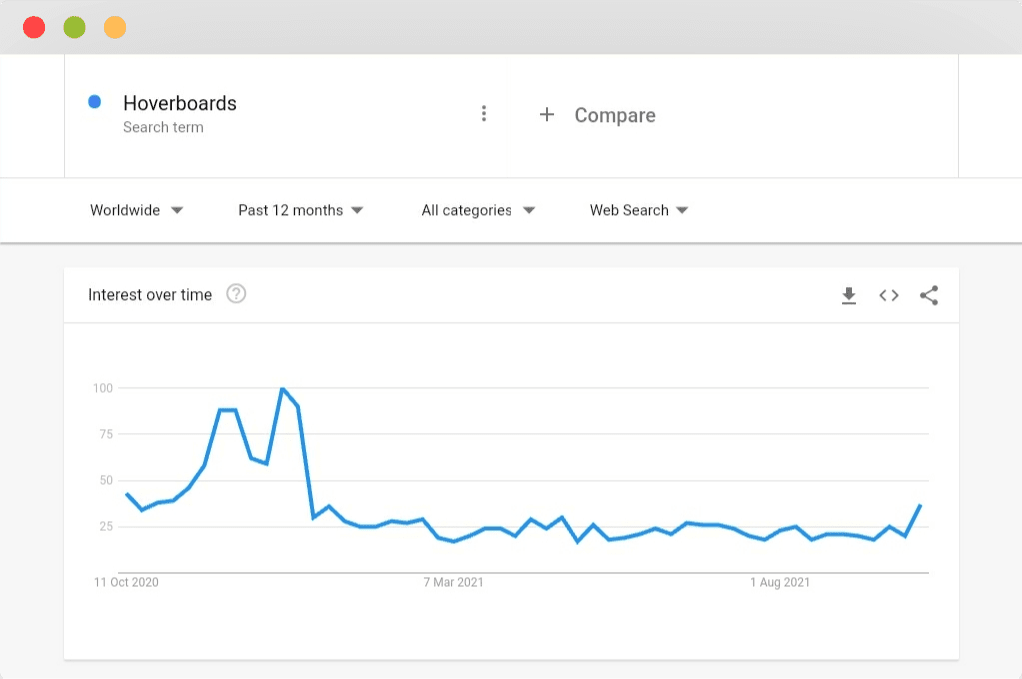Click the chart peak at 100
1022x679 pixels.
pyautogui.click(x=282, y=389)
